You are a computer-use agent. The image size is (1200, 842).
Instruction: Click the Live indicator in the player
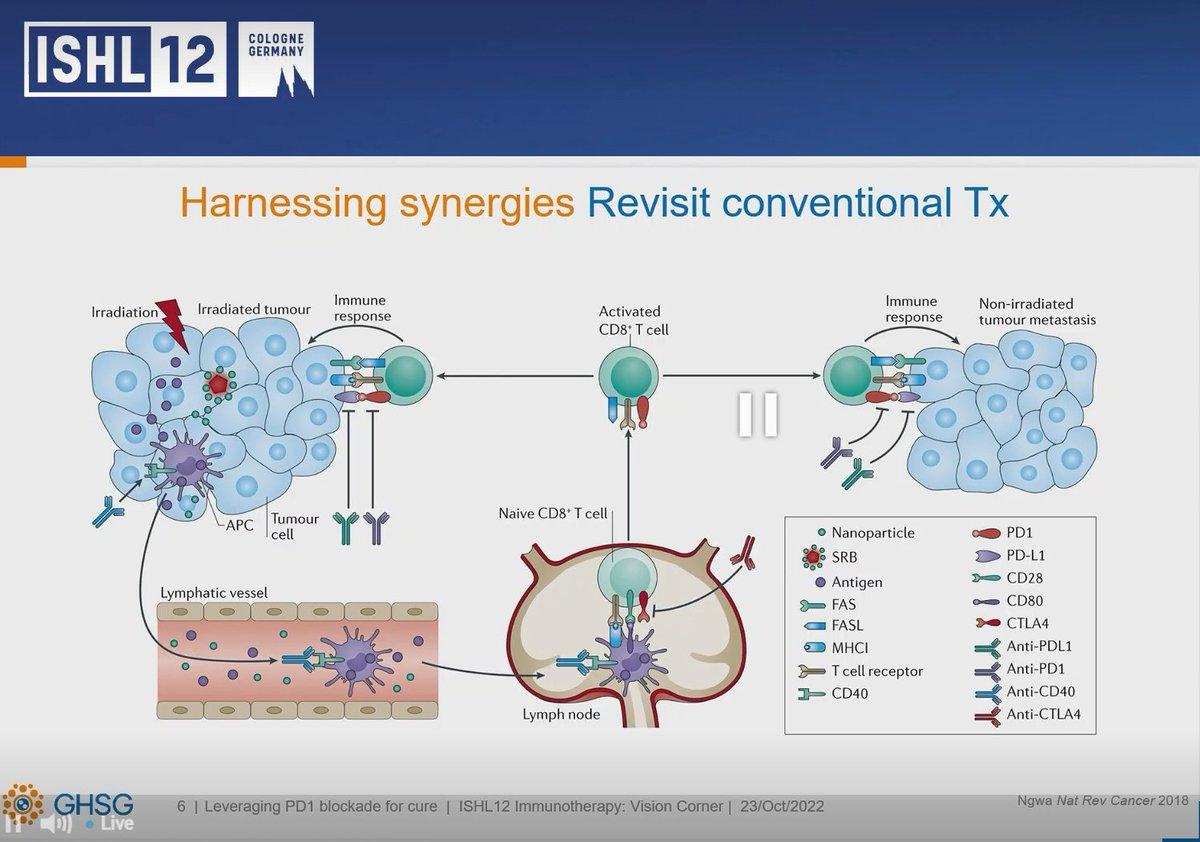click(x=110, y=825)
